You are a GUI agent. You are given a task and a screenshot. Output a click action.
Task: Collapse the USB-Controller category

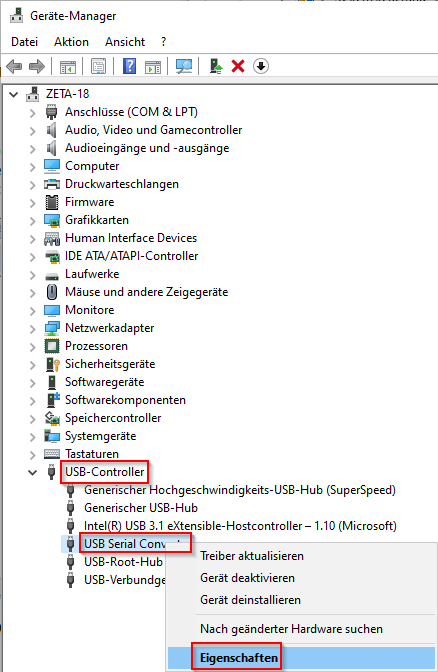click(33, 473)
